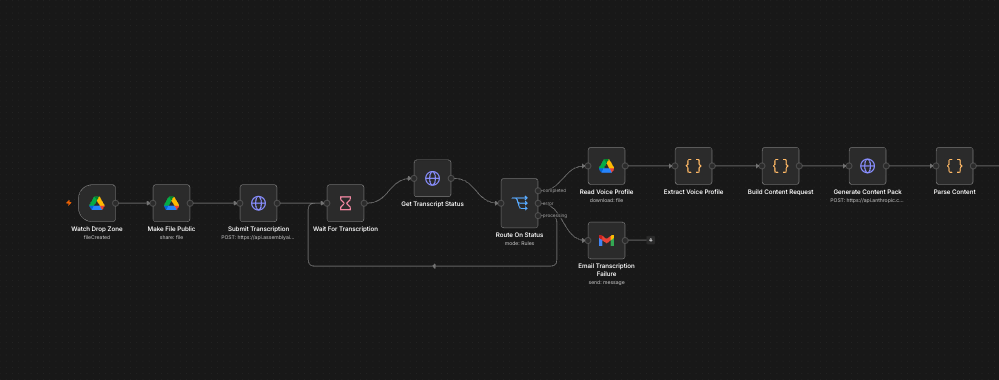
Task: Click the "share: file" subtitle text
Action: (171, 237)
